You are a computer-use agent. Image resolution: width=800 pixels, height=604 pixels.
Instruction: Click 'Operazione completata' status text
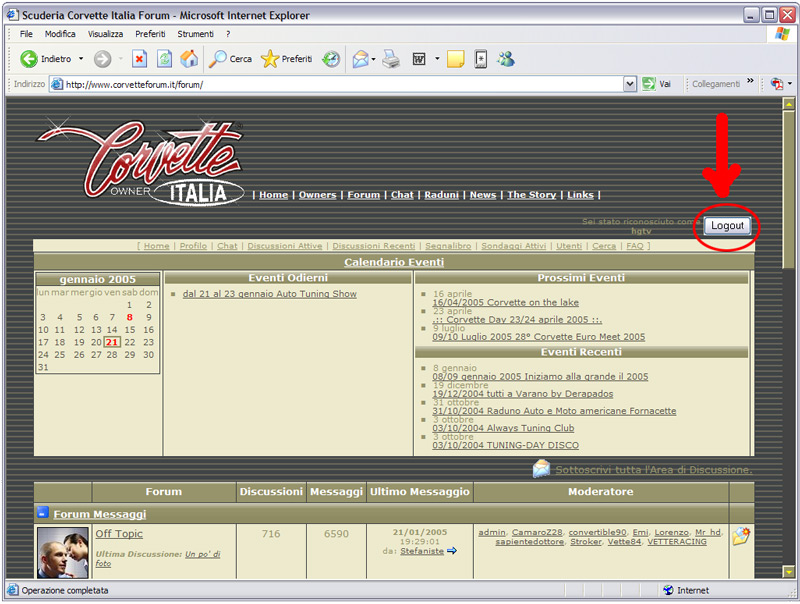click(65, 590)
